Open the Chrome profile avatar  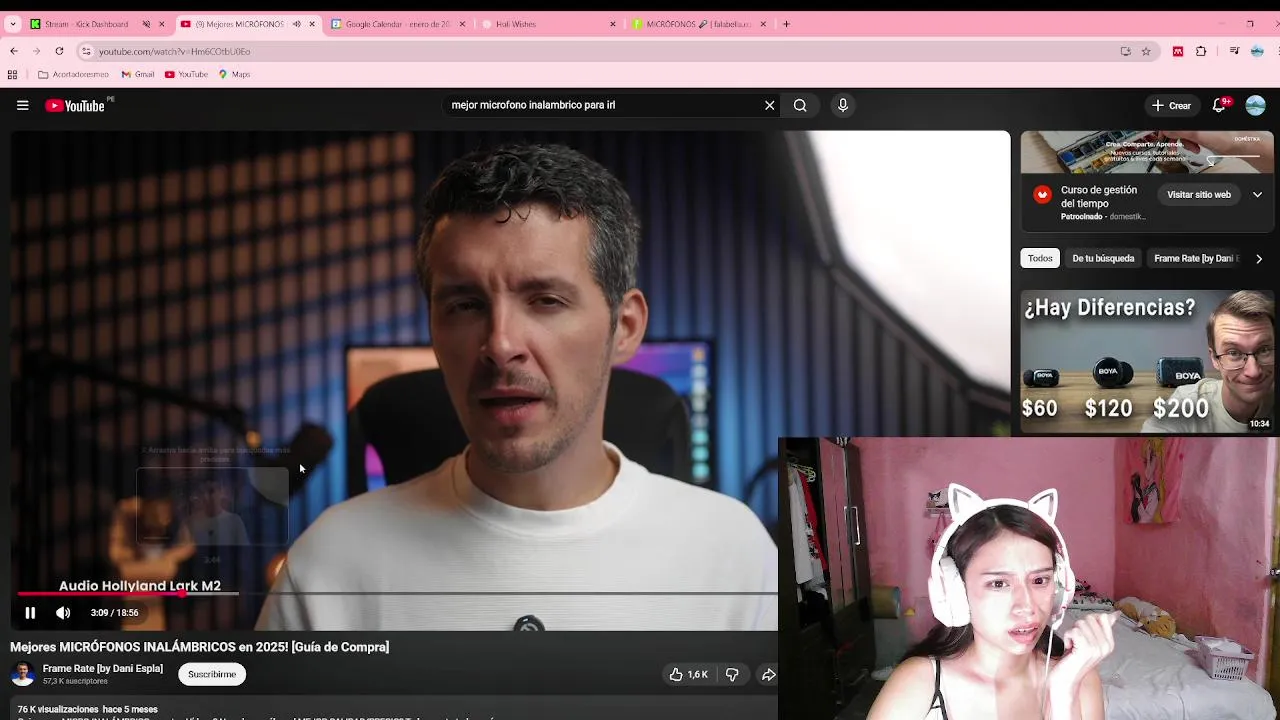click(1257, 51)
